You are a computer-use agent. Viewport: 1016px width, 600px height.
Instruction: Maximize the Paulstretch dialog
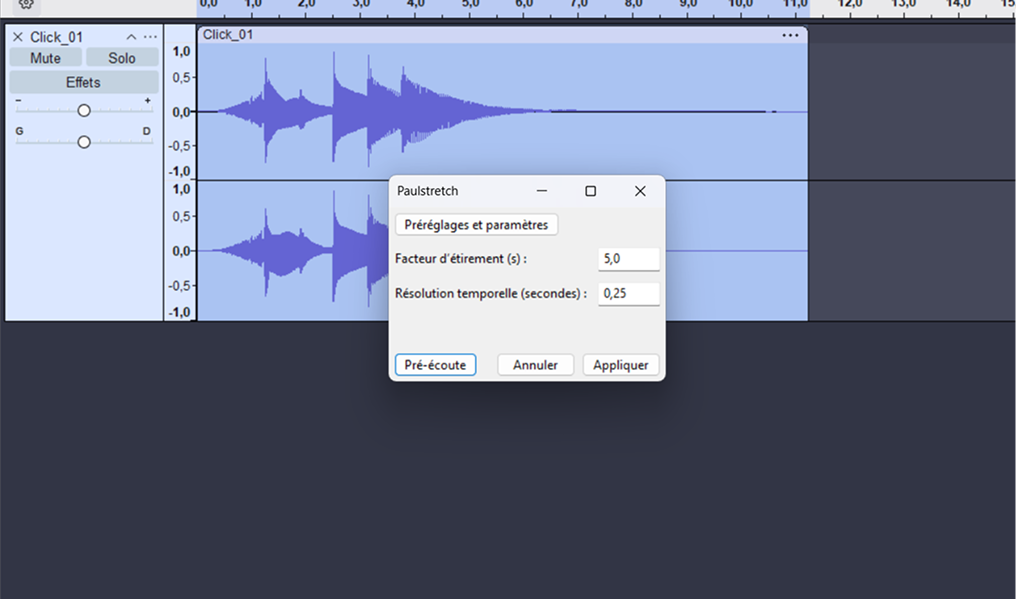coord(590,191)
